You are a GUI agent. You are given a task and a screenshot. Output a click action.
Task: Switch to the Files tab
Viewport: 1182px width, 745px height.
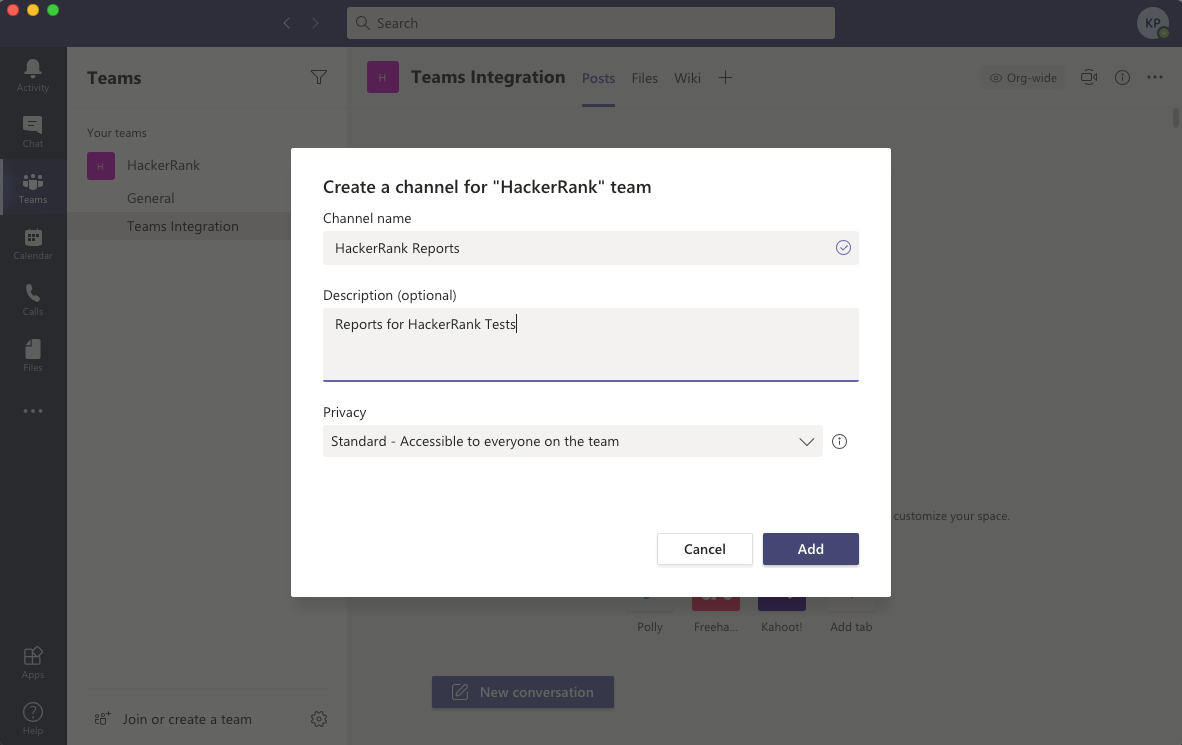click(x=645, y=78)
